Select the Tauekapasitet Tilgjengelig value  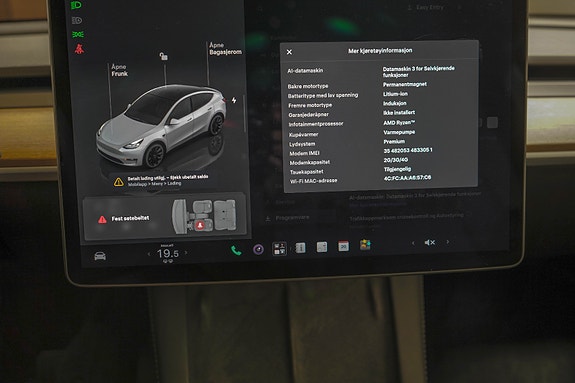[397, 169]
